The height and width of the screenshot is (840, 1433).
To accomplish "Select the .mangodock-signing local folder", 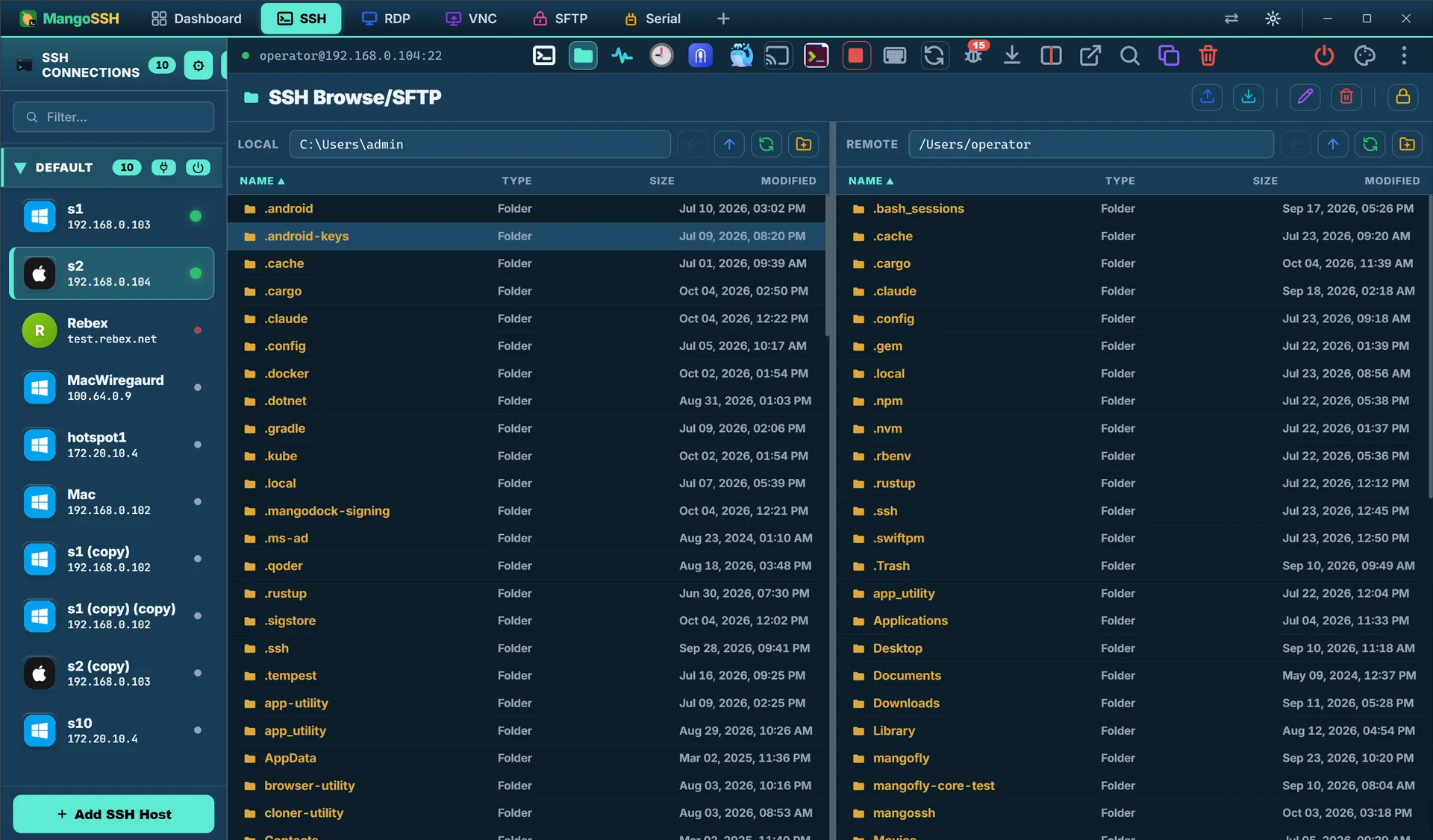I will click(527, 511).
